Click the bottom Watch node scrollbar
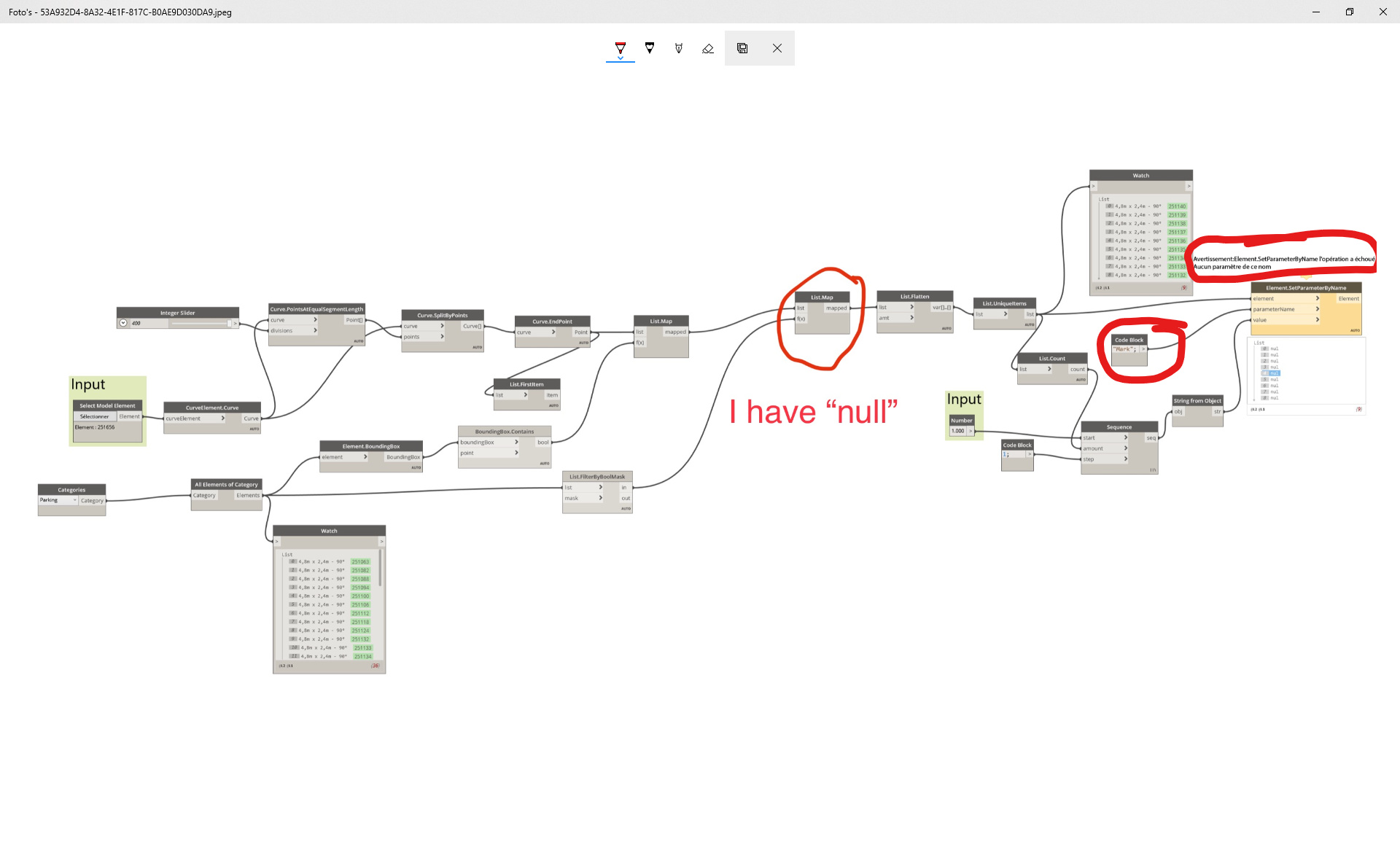The width and height of the screenshot is (1400, 853). [x=381, y=569]
